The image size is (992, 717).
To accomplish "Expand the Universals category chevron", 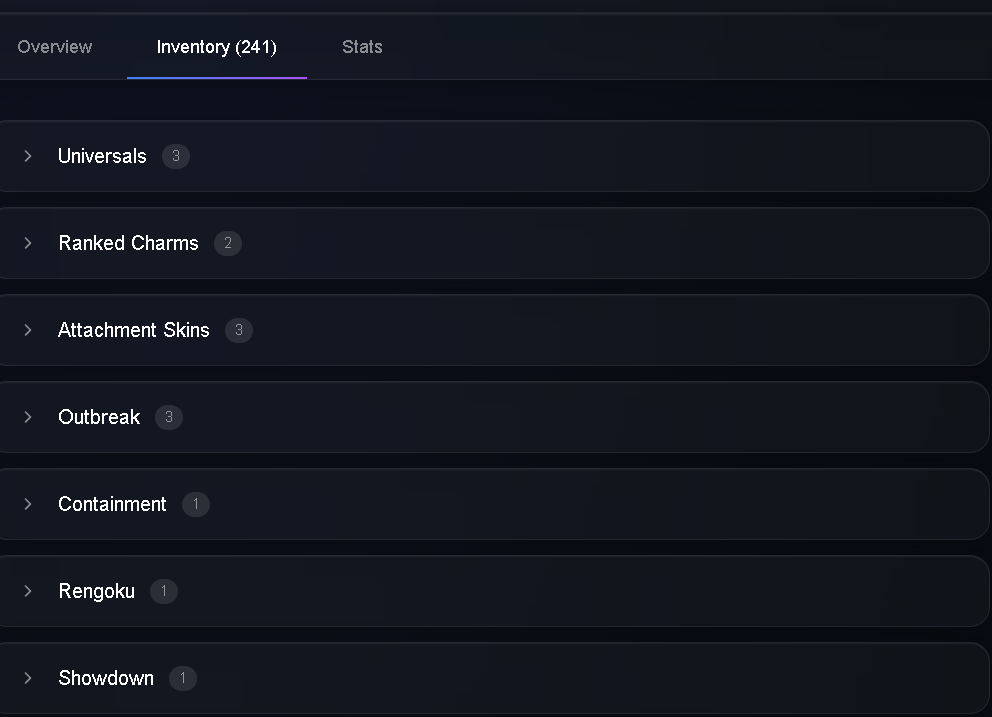I will 28,156.
